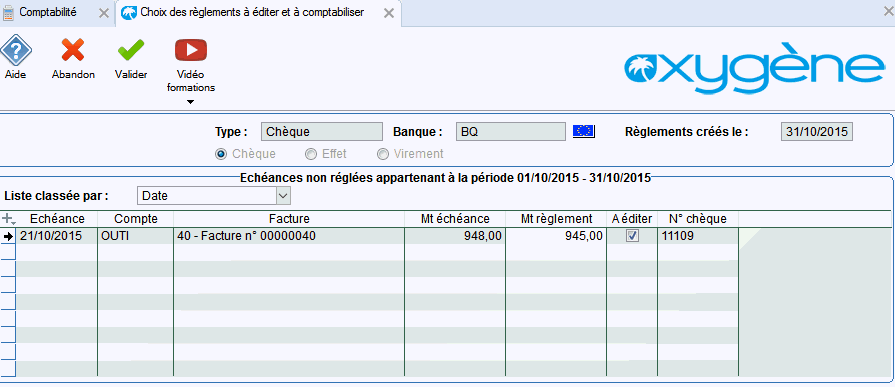Close the Choix des règlements tab
The height and width of the screenshot is (387, 895).
click(x=389, y=13)
